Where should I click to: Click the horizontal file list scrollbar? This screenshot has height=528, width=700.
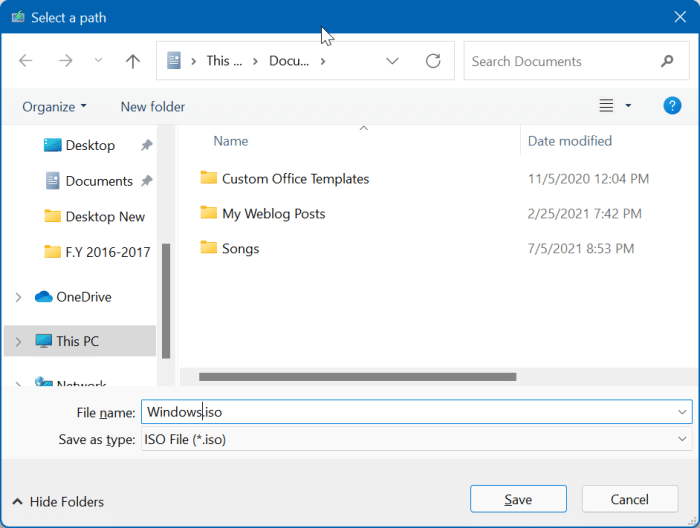(358, 377)
